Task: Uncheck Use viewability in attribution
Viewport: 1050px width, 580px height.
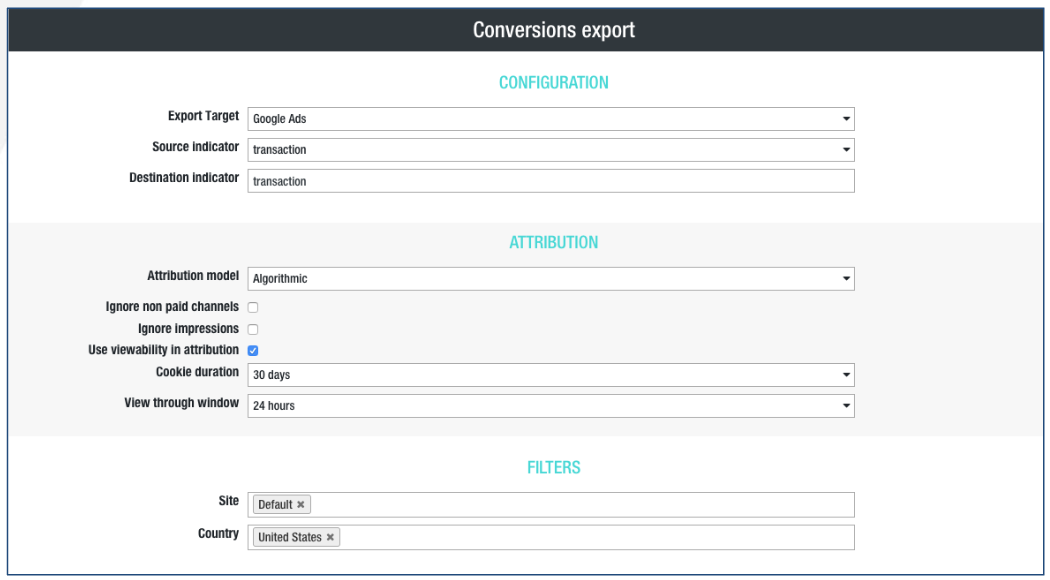Action: pyautogui.click(x=253, y=351)
